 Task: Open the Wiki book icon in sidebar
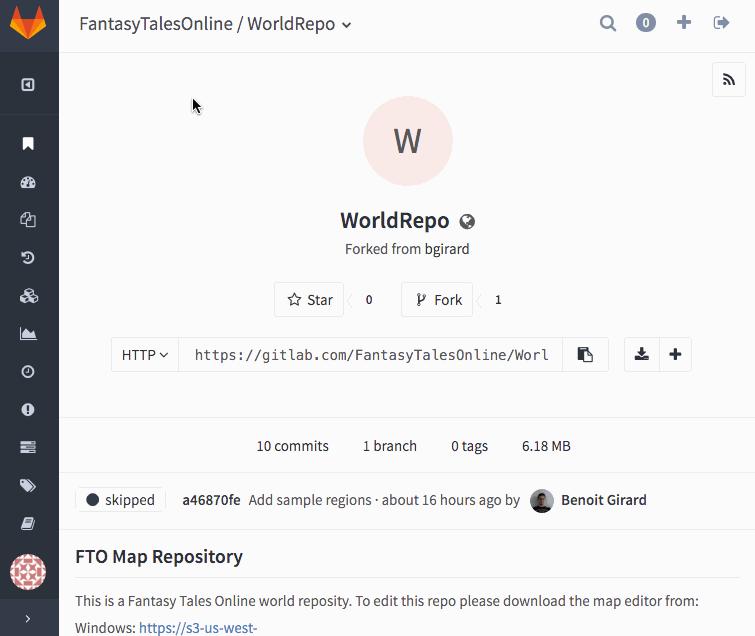point(28,523)
